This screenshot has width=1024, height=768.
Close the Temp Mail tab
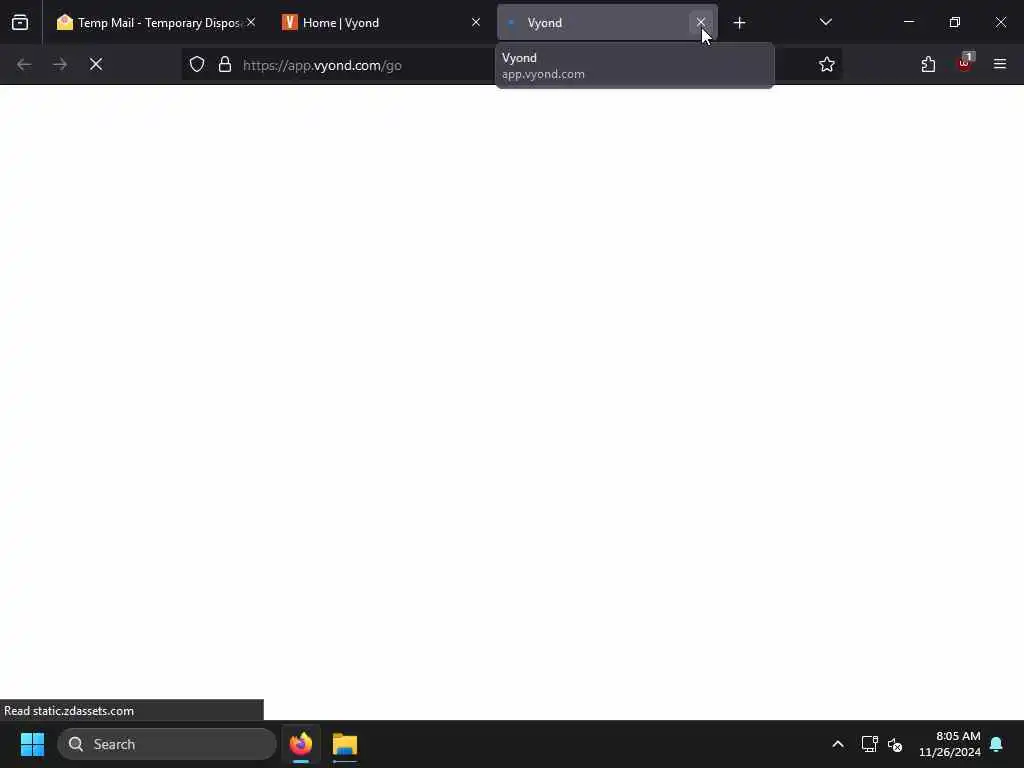pyautogui.click(x=251, y=22)
